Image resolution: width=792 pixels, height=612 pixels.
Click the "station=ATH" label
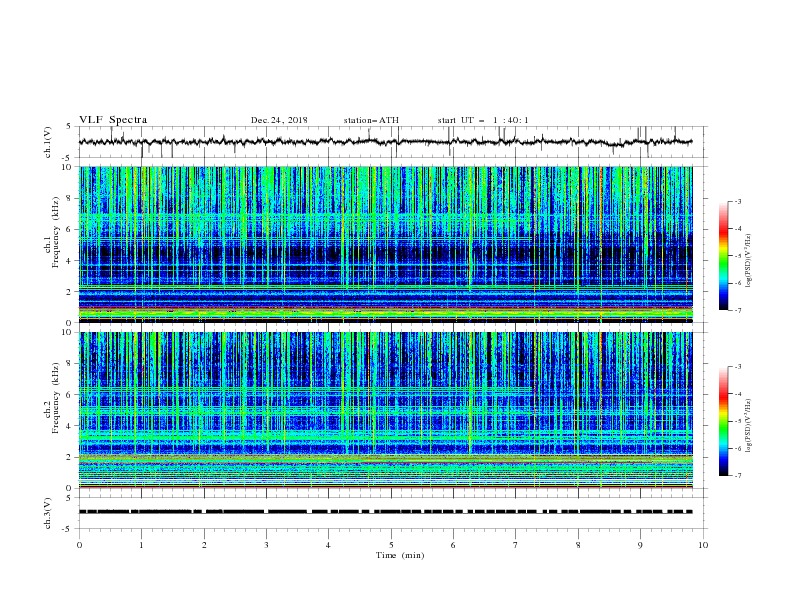(371, 120)
